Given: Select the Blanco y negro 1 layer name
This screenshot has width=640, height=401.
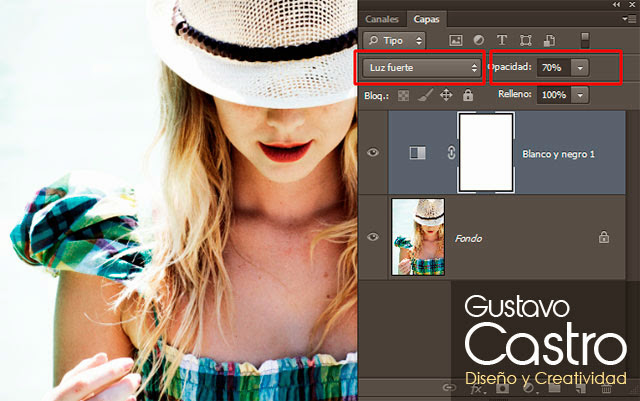Looking at the screenshot, I should (x=558, y=154).
